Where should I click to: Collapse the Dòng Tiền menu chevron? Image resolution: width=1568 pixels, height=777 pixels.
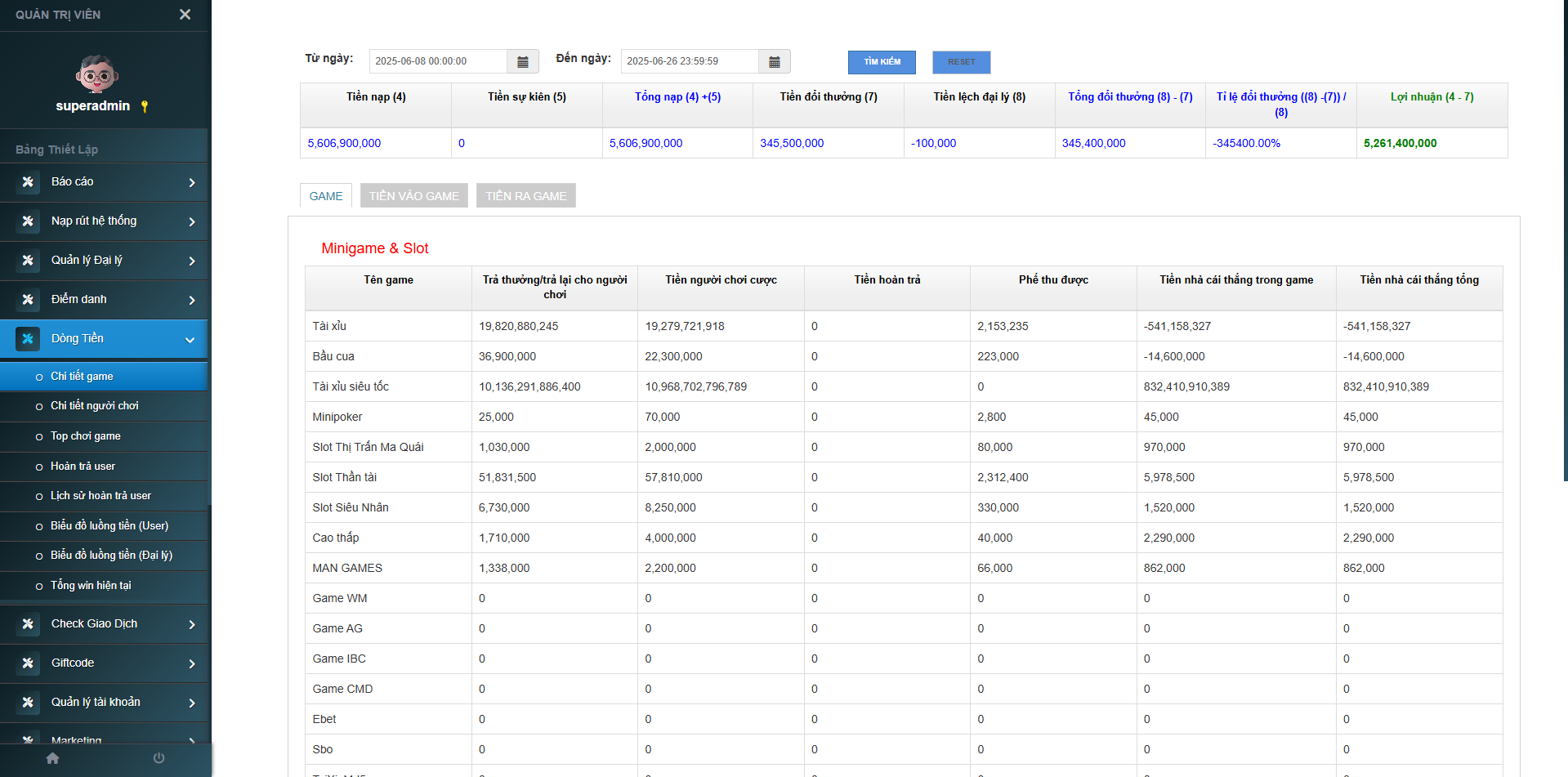coord(190,340)
